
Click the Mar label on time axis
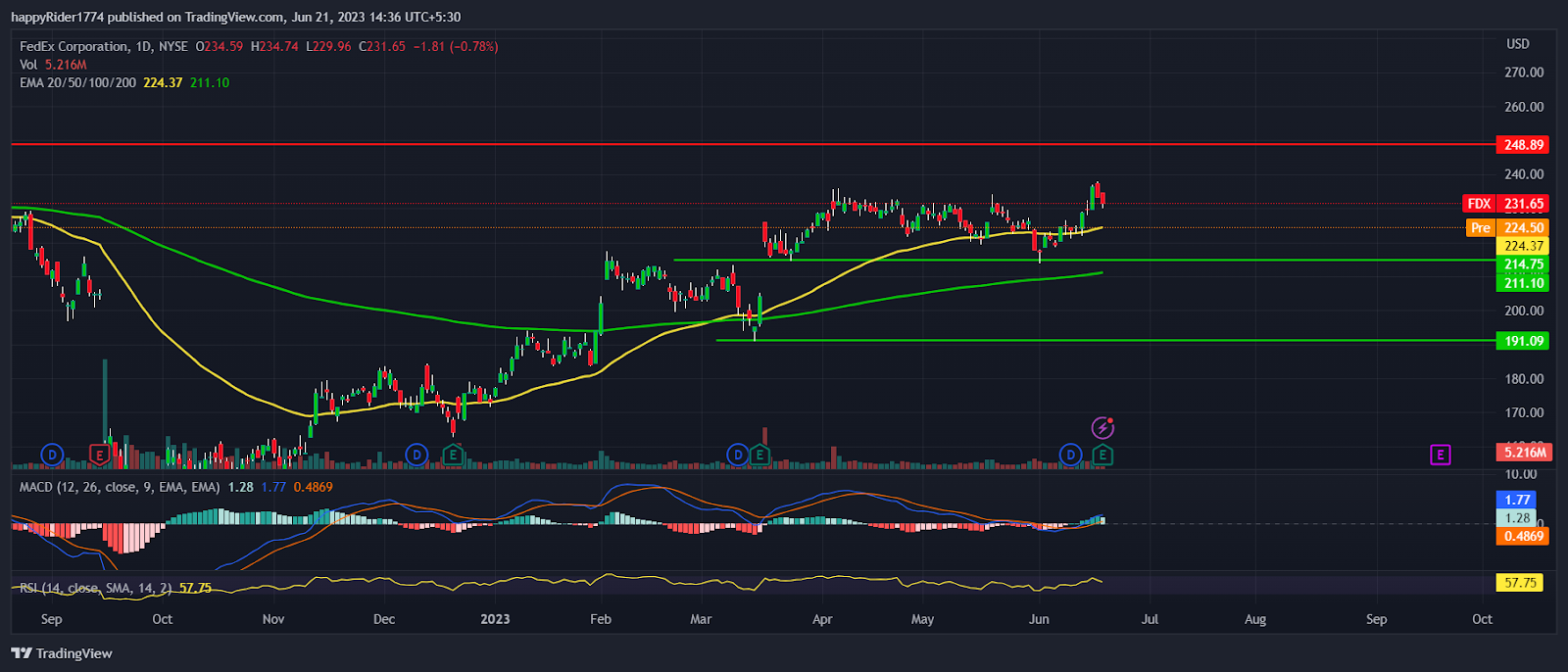701,619
